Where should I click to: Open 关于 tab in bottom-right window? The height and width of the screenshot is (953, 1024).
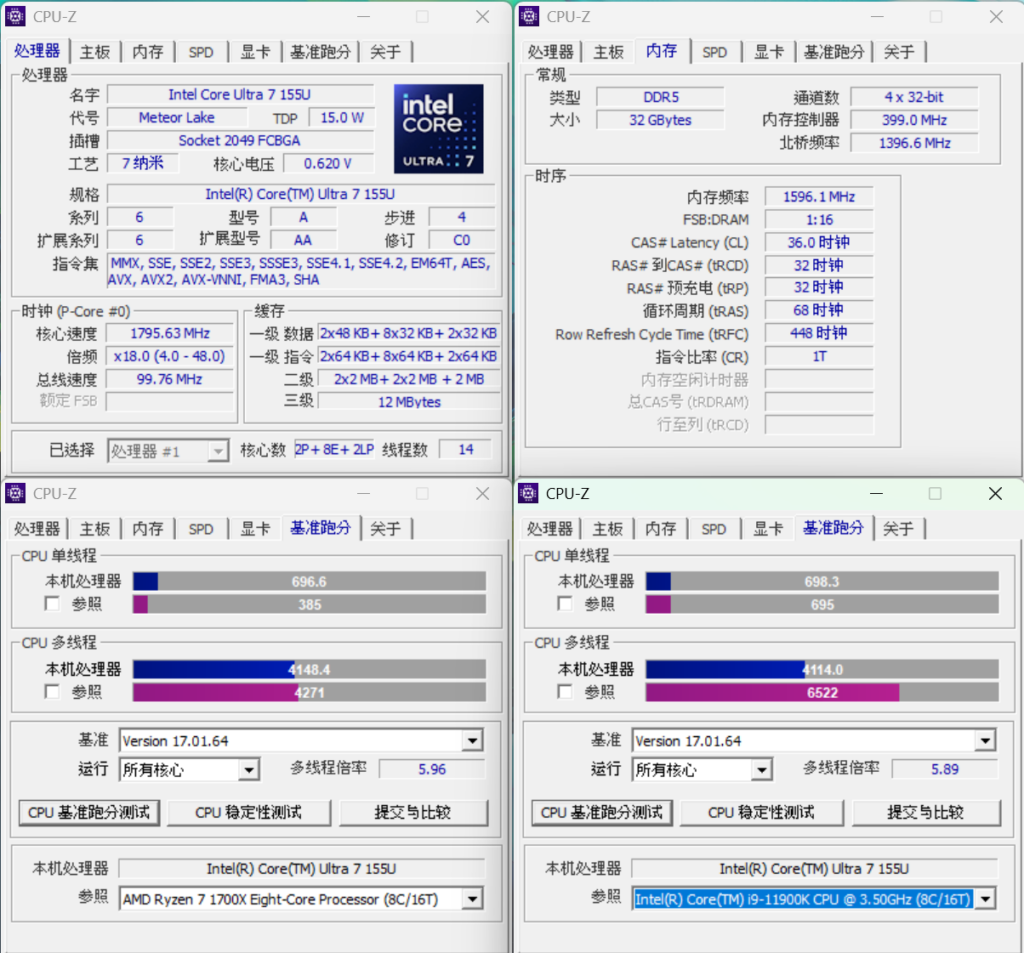click(898, 528)
